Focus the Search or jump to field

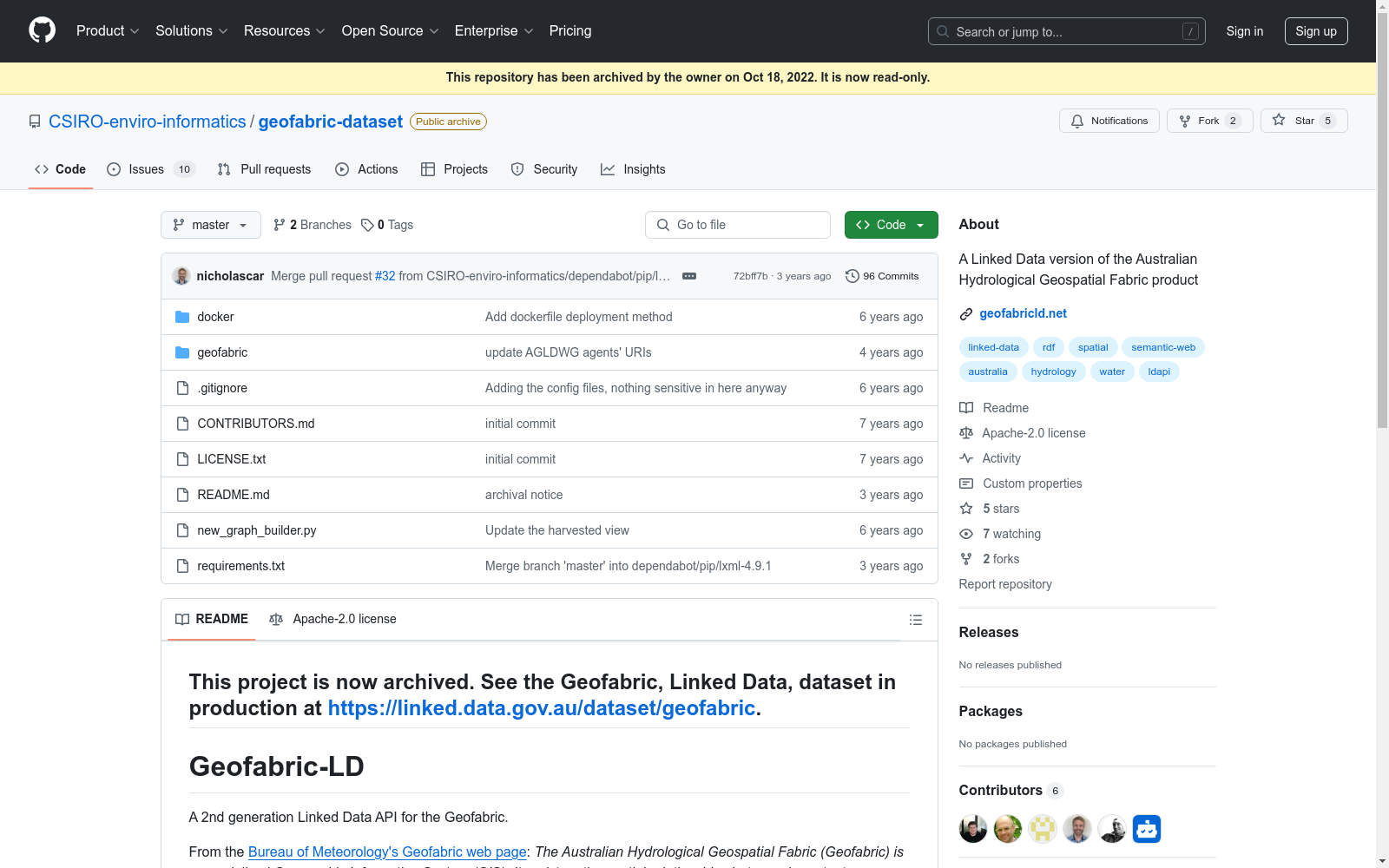click(x=1067, y=31)
